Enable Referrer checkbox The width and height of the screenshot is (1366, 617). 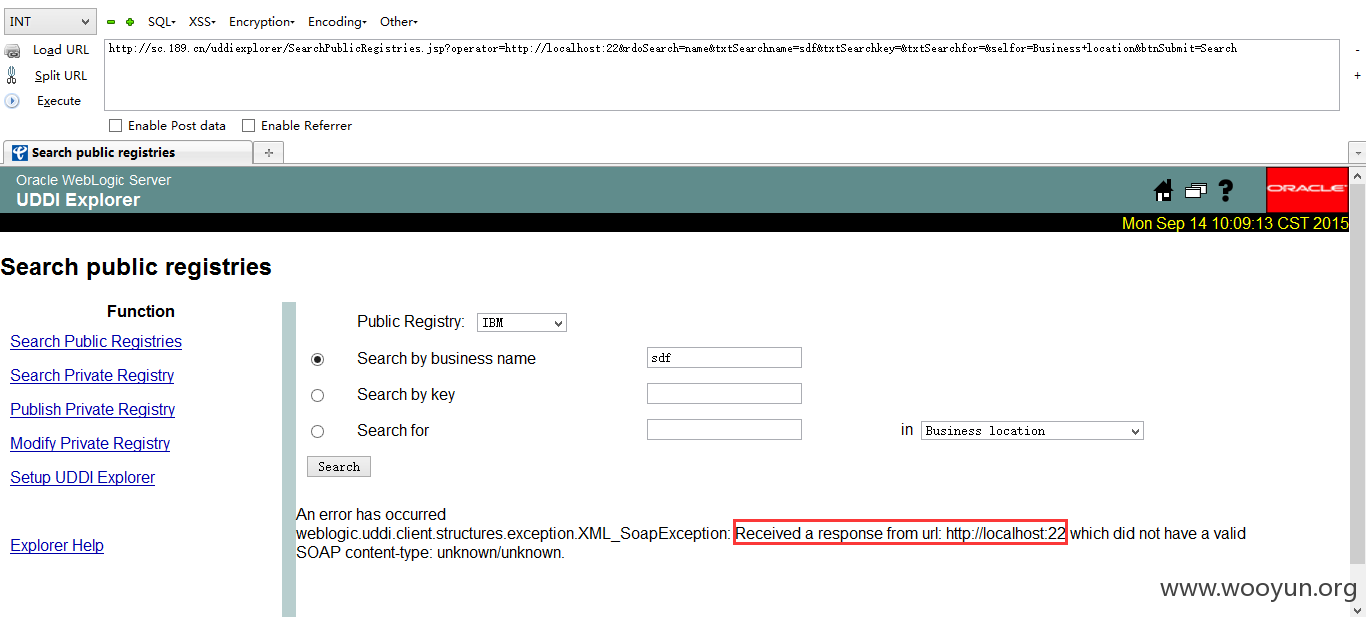coord(249,126)
